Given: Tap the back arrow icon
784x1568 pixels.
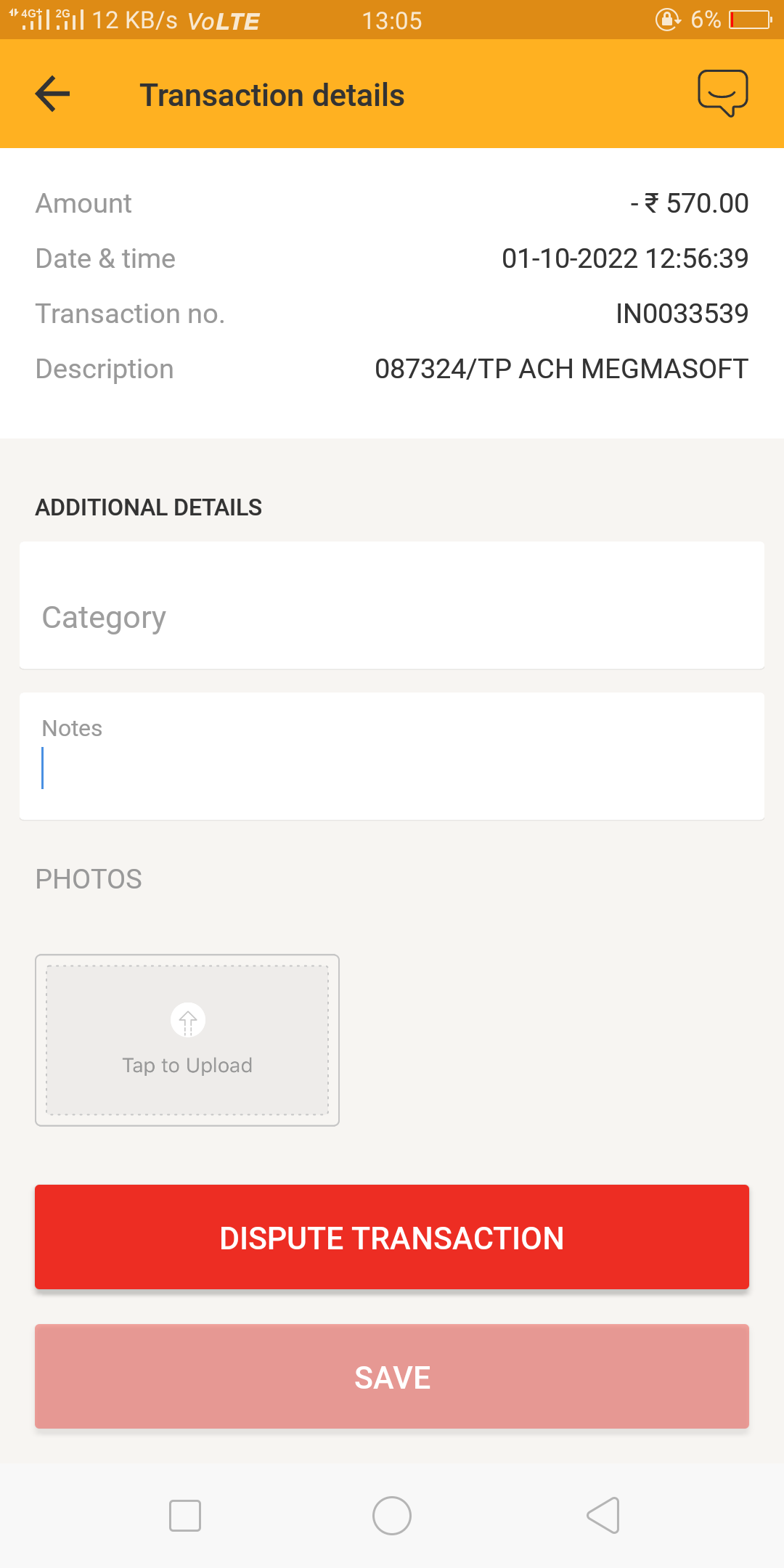Looking at the screenshot, I should click(x=52, y=94).
